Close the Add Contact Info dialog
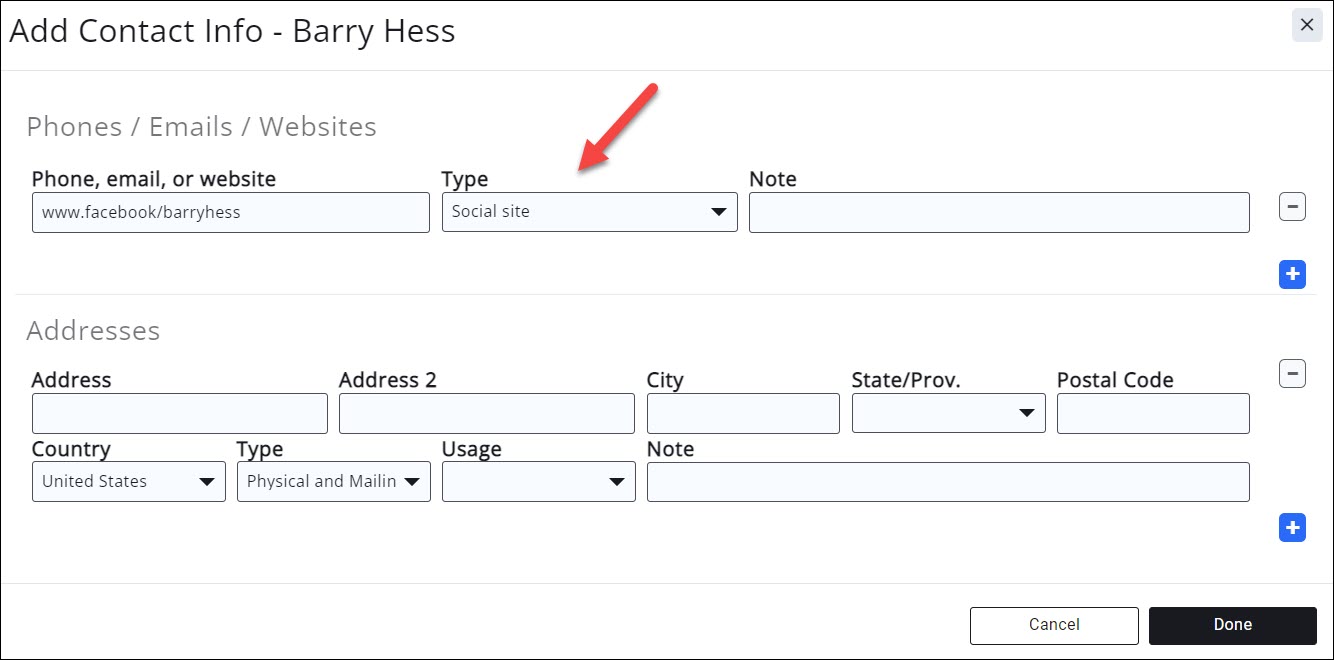 pyautogui.click(x=1306, y=26)
